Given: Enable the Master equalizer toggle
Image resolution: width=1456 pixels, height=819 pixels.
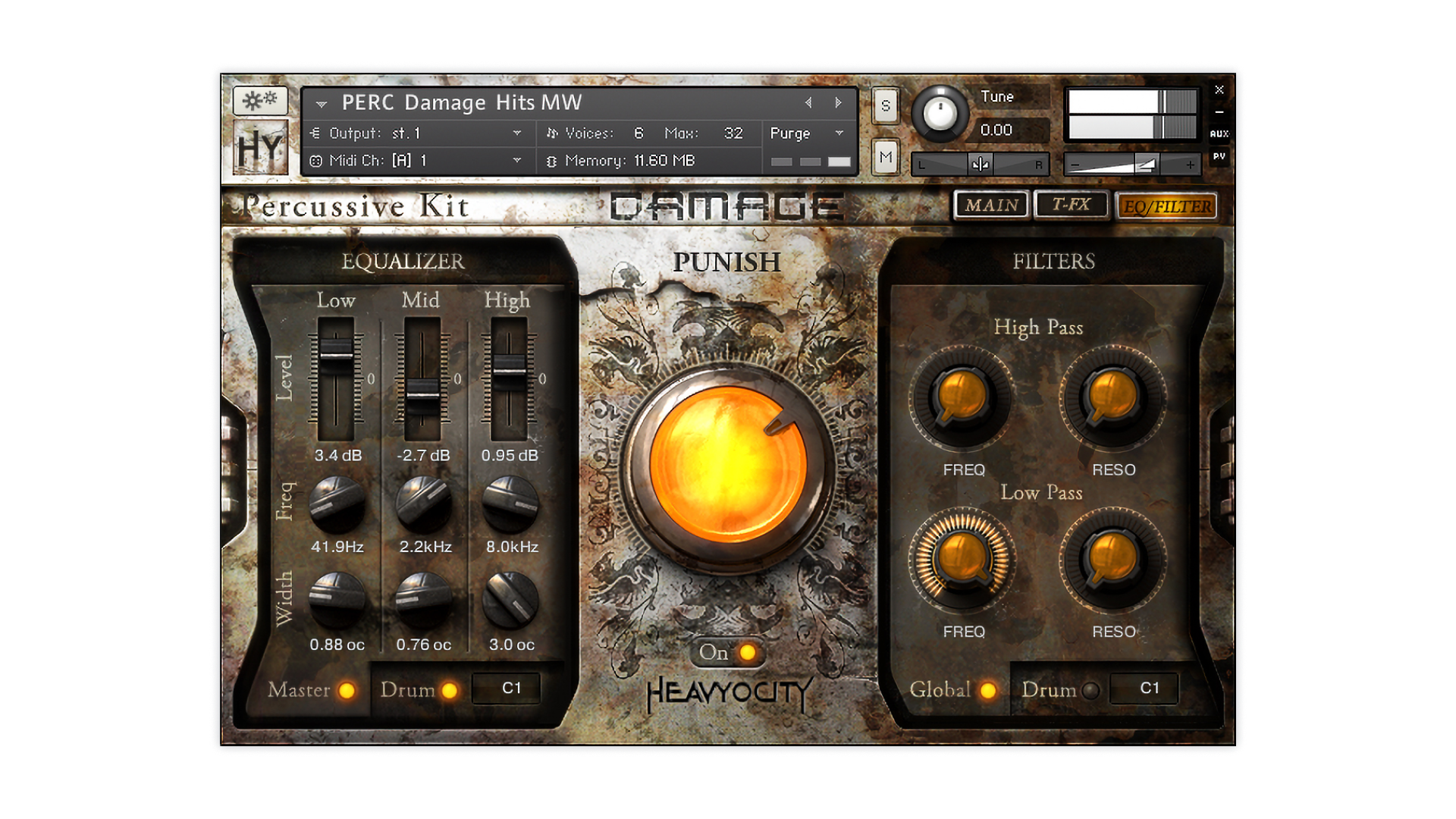Looking at the screenshot, I should tap(347, 691).
